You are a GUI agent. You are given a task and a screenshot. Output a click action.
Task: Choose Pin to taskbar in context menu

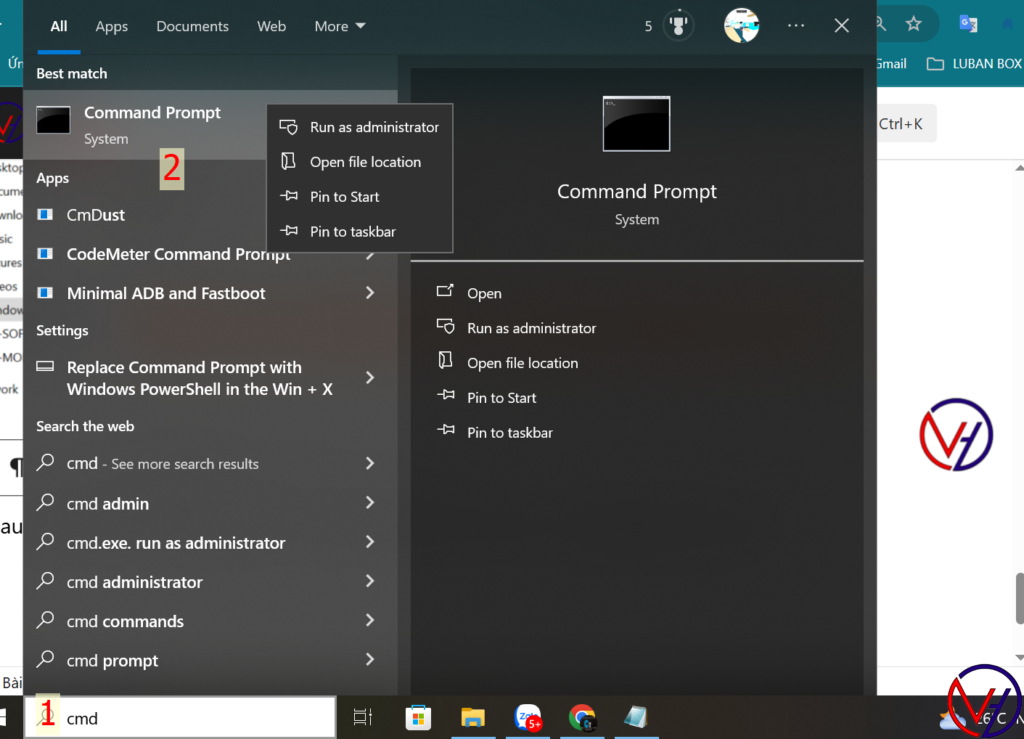tap(352, 231)
